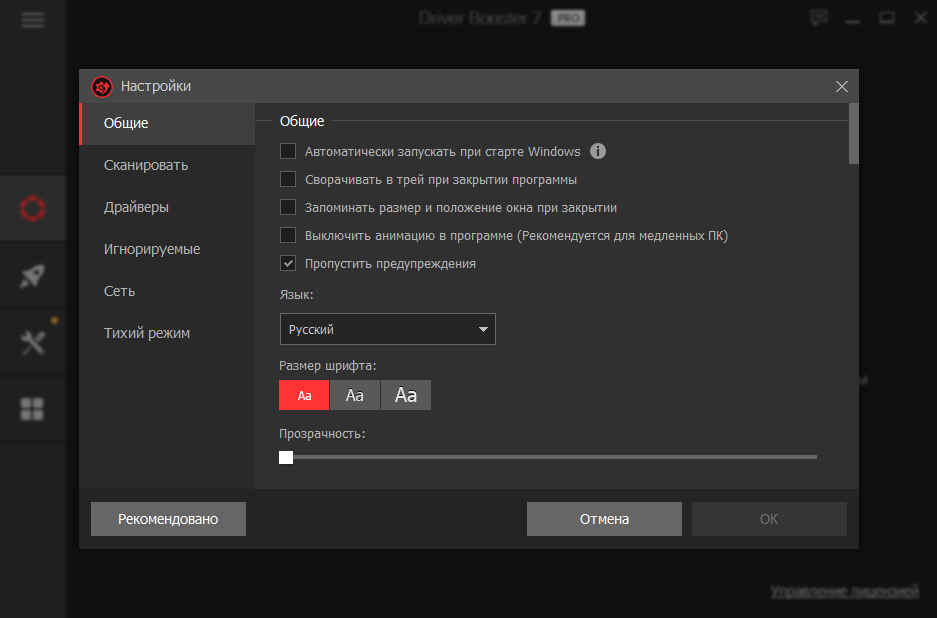Click the Прозрачность slider handle
The height and width of the screenshot is (618, 937).
(286, 457)
